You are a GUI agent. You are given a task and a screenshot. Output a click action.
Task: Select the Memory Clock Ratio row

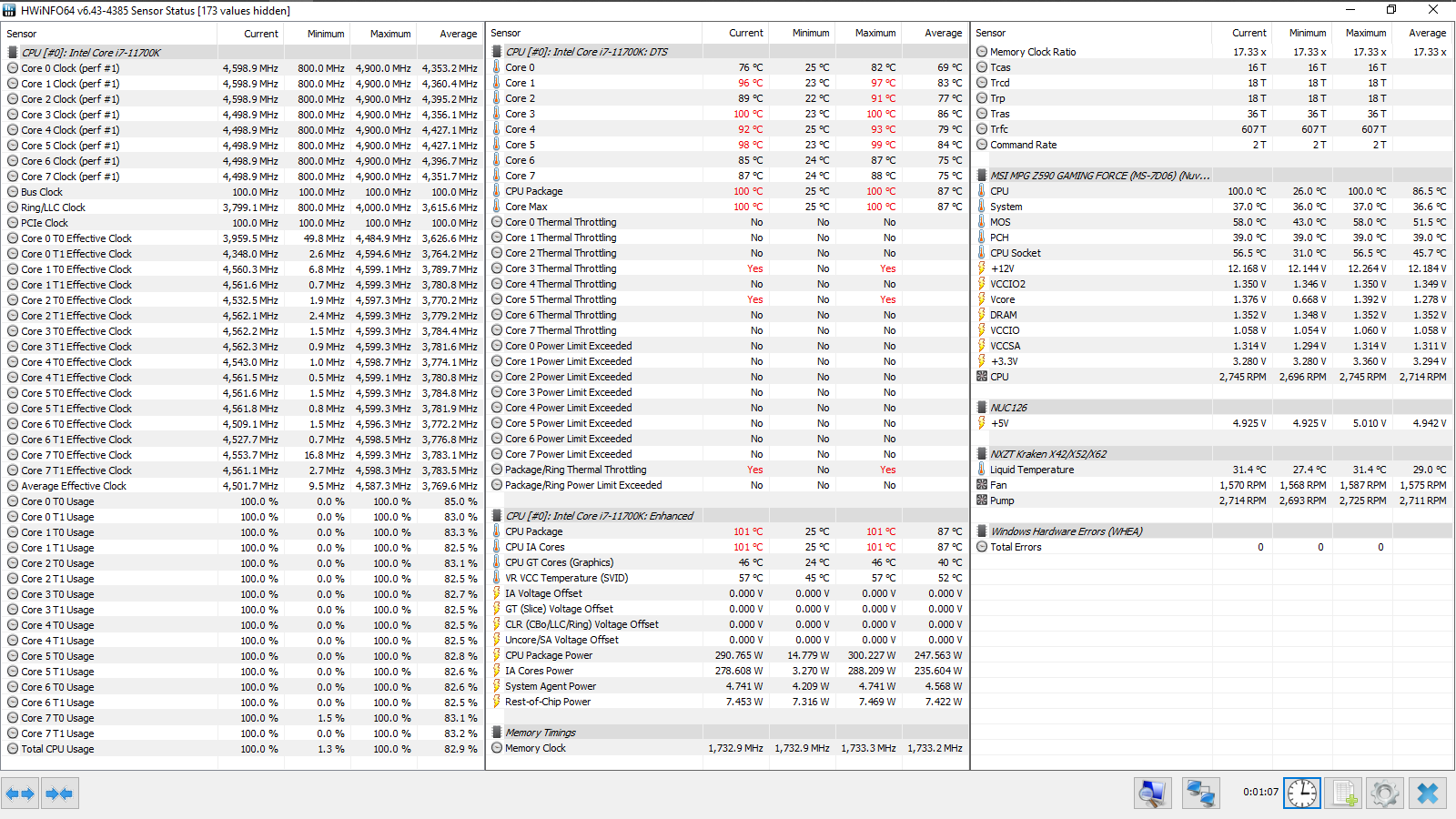1212,52
